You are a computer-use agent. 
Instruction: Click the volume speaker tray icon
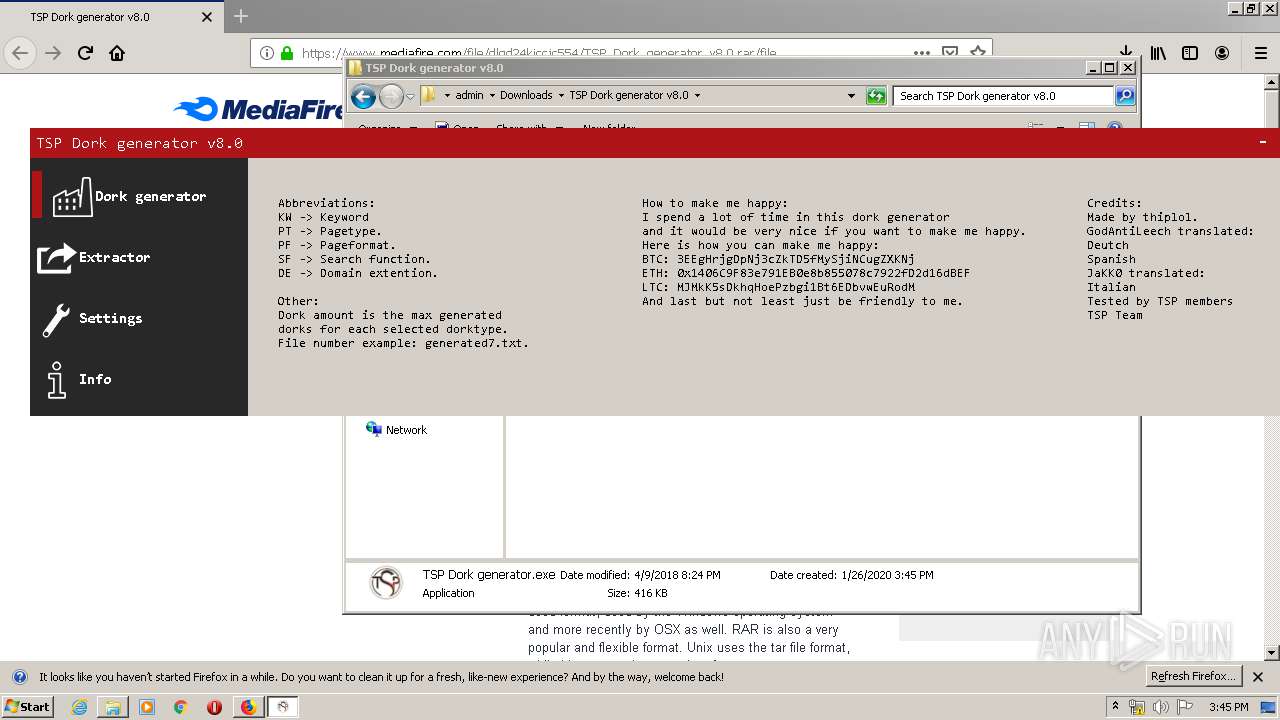pyautogui.click(x=1160, y=707)
